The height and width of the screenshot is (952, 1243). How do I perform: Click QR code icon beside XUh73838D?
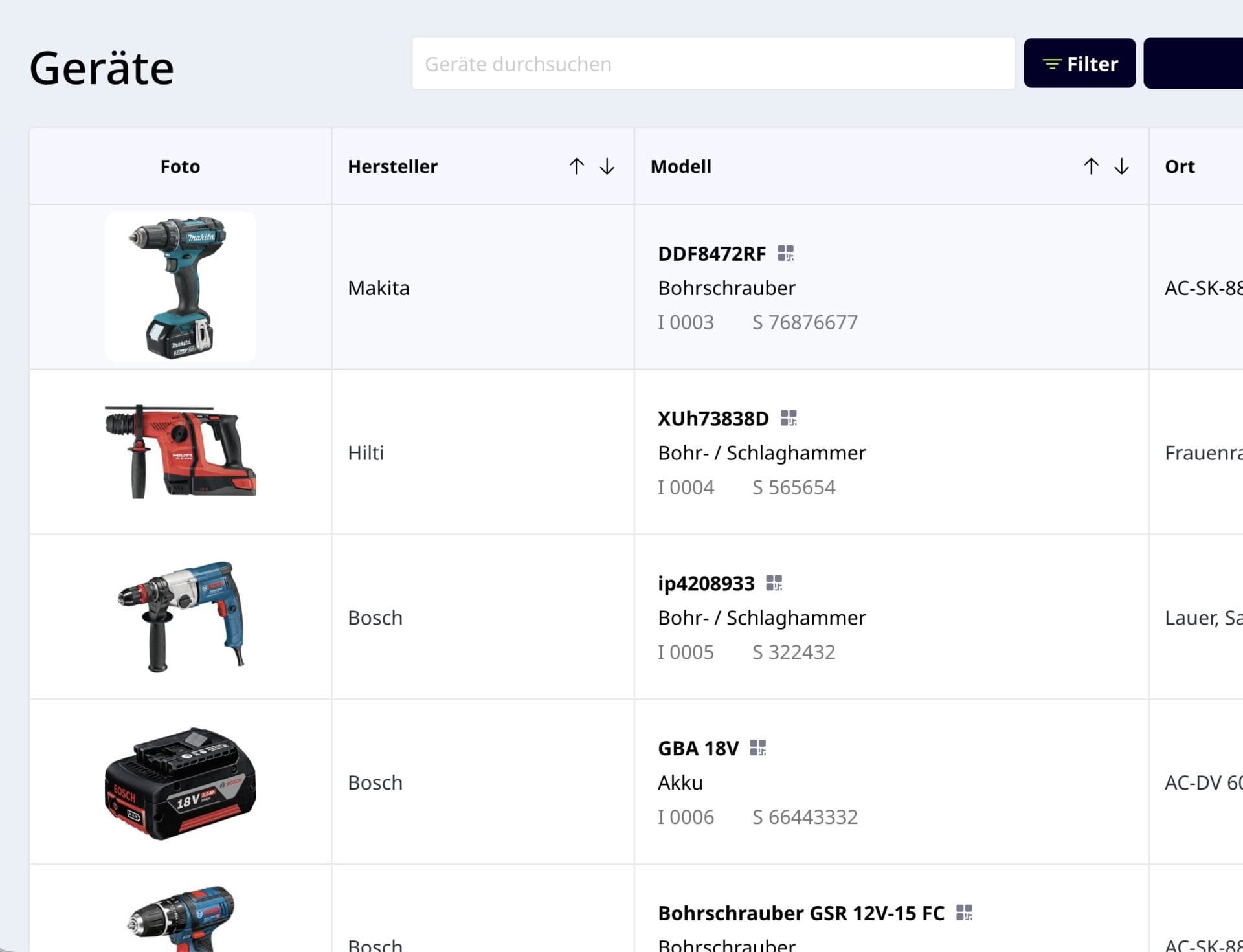(x=789, y=418)
